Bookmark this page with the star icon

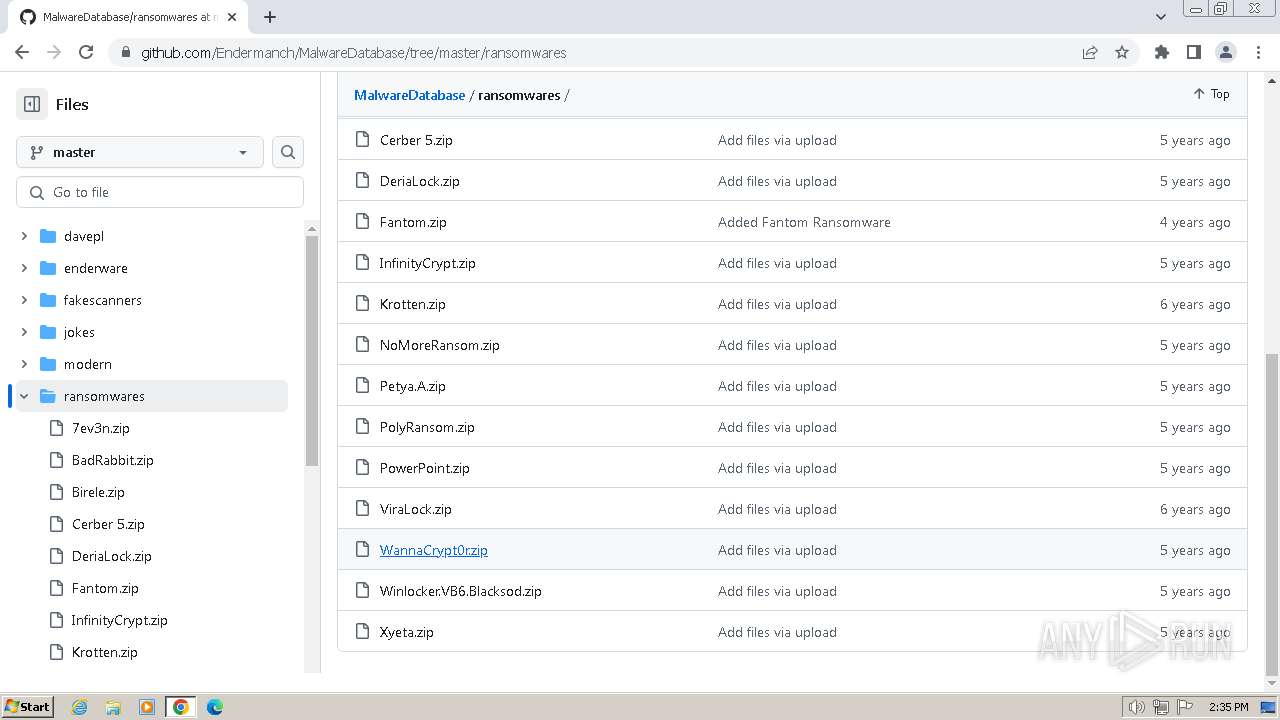coord(1122,52)
